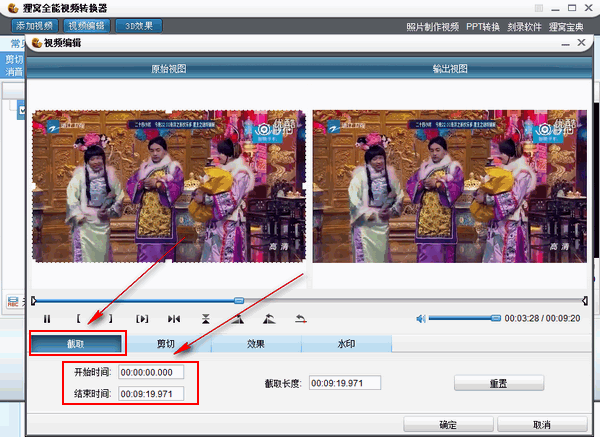
Task: Minimize the 视频编辑 dialog
Action: coord(565,44)
